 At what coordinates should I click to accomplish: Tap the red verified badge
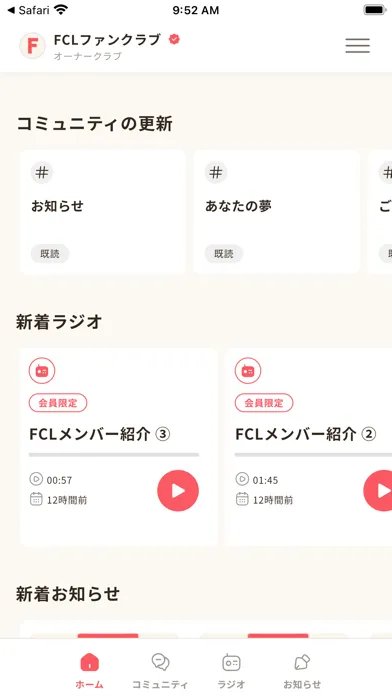pyautogui.click(x=174, y=40)
